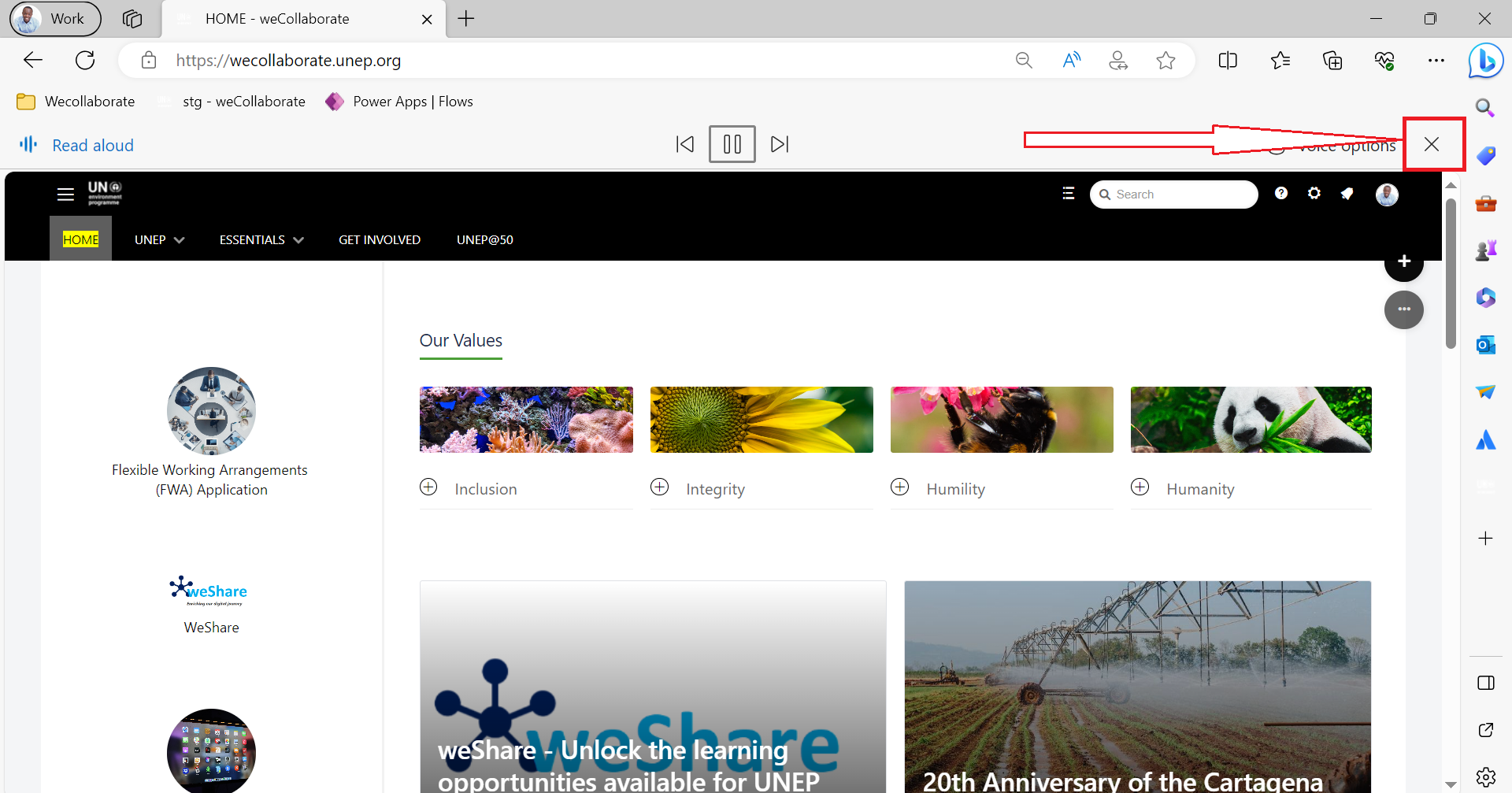
Task: Open the 20th Anniversary Cartagena news card
Action: click(1137, 687)
